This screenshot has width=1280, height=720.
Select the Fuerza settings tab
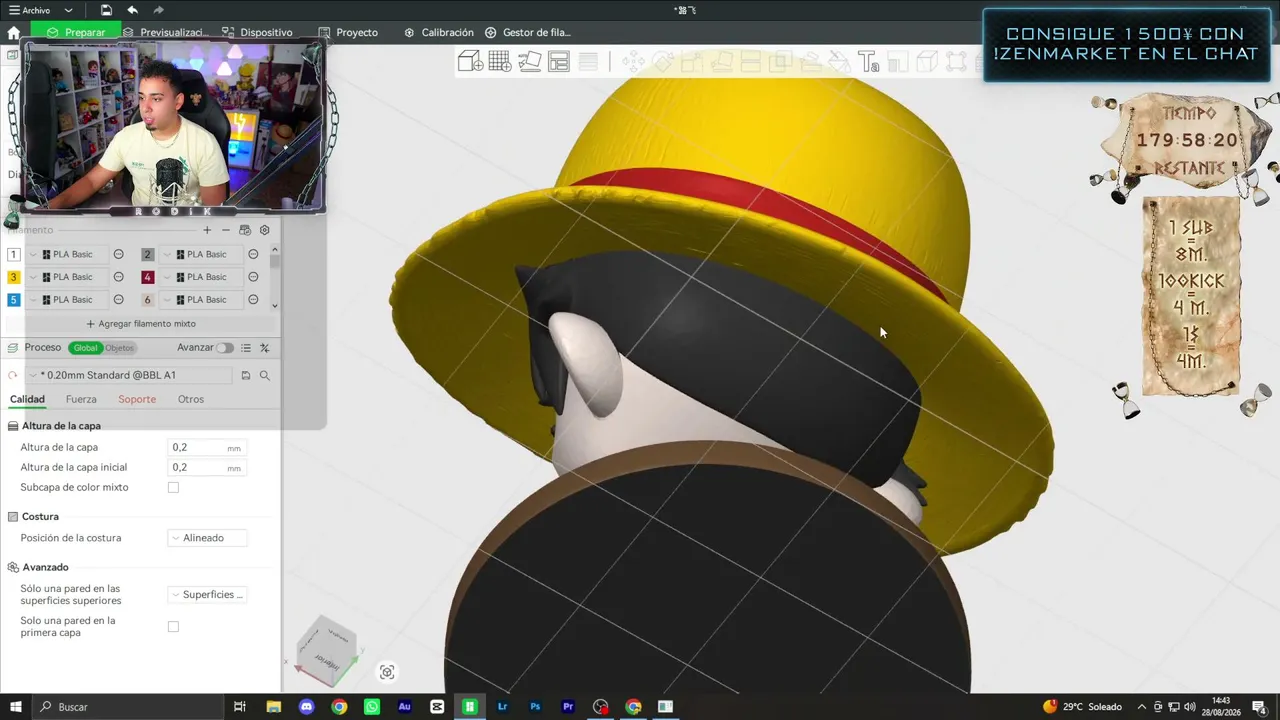[x=81, y=399]
